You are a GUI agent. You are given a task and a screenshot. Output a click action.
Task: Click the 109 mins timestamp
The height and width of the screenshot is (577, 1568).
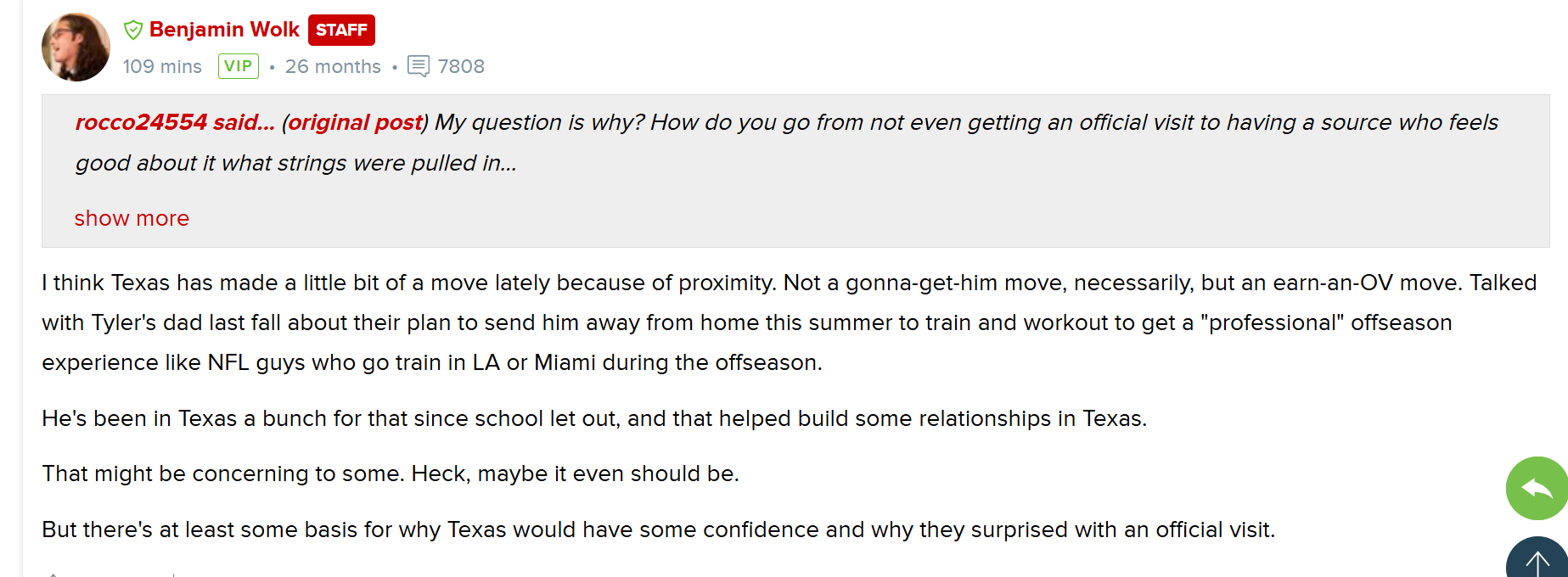162,66
